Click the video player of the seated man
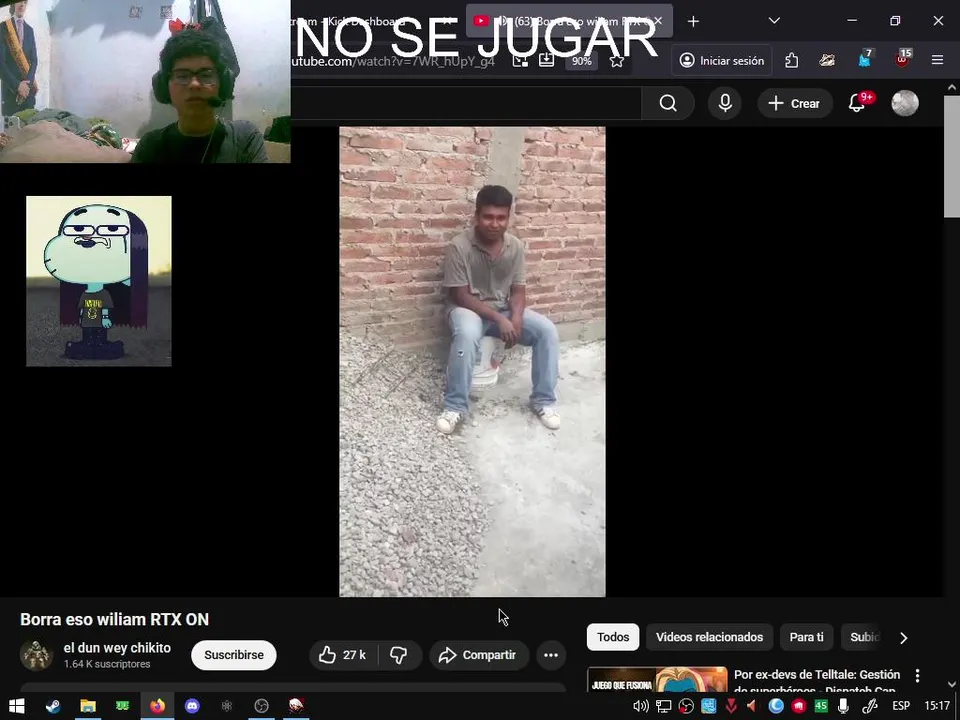The image size is (960, 720). [472, 361]
